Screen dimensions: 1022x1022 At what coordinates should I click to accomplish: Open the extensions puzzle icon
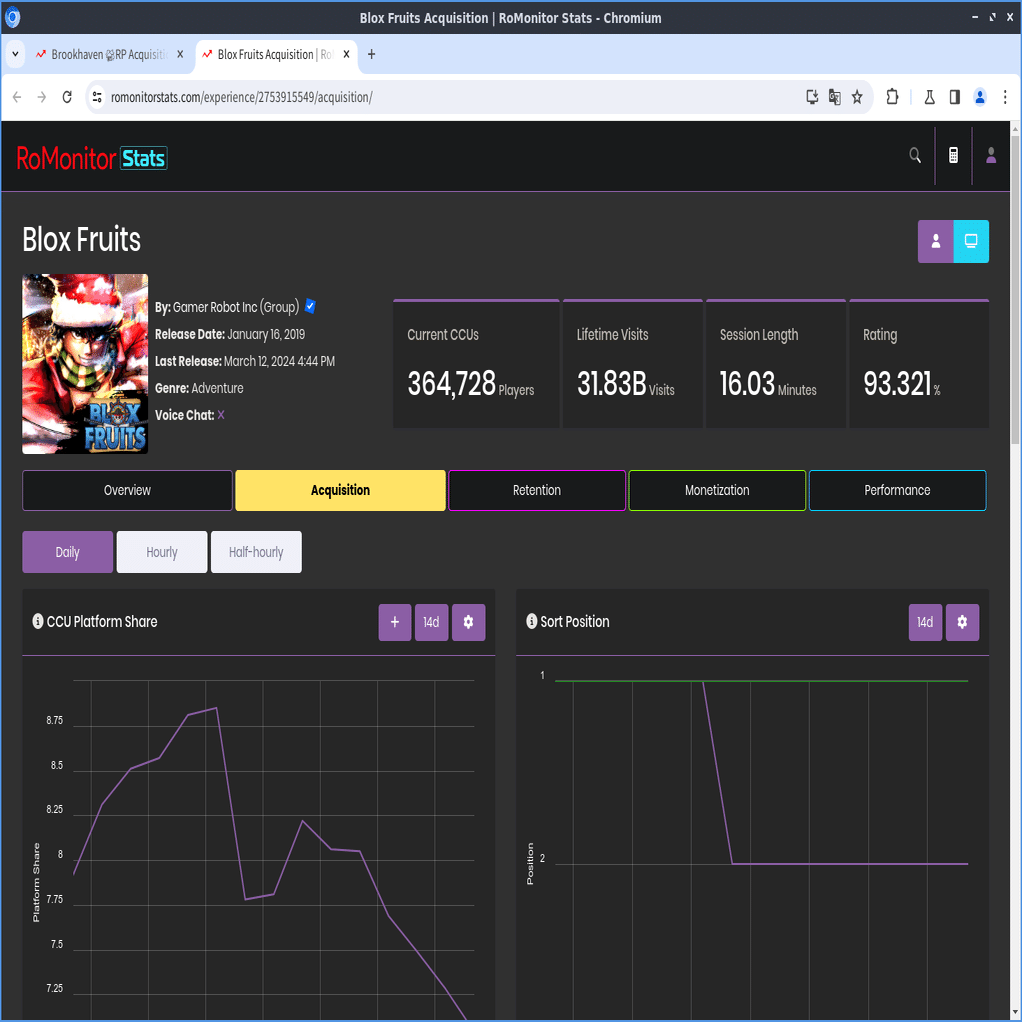[x=892, y=97]
